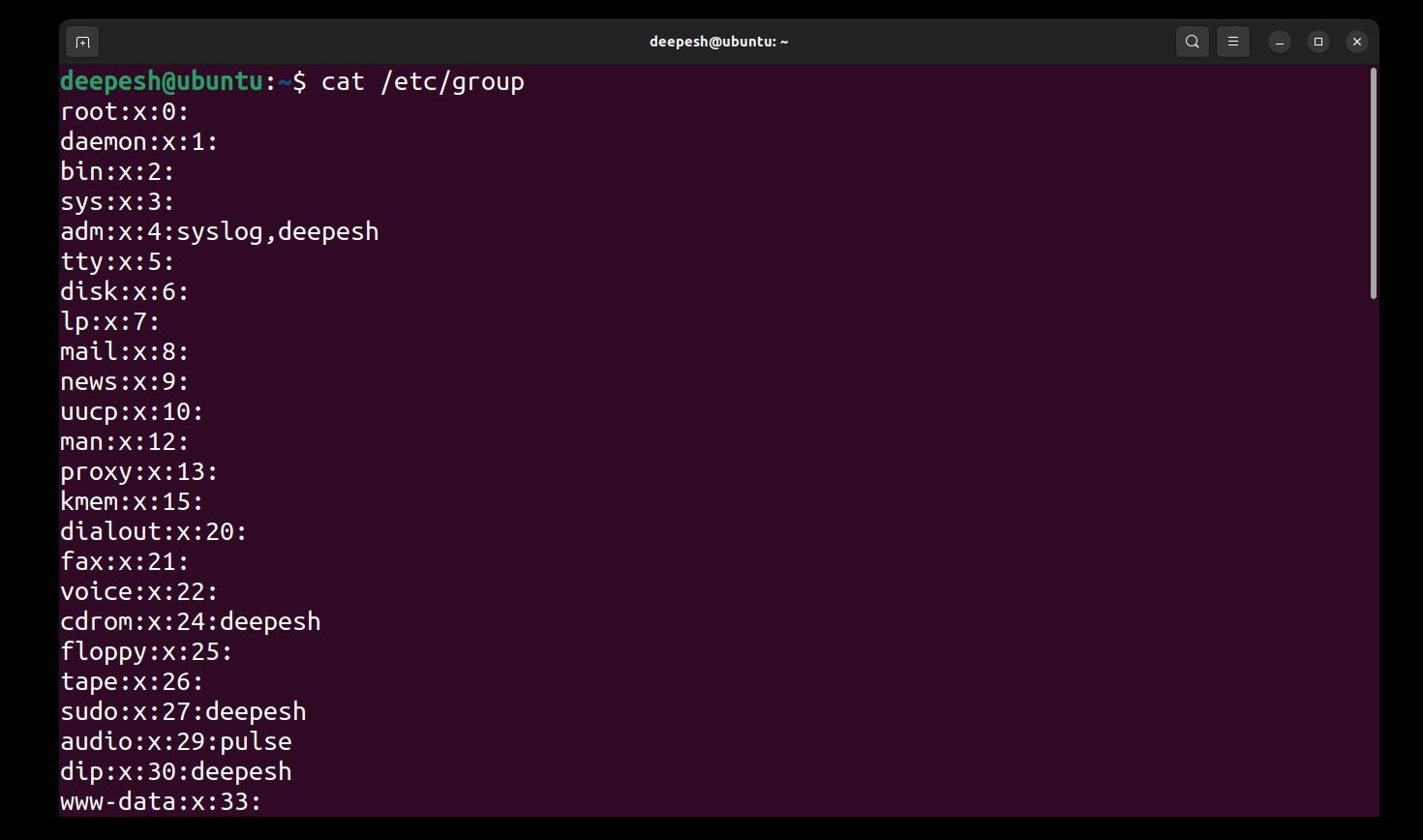
Task: Click the sudo:x:27:deepesh line
Action: tap(183, 712)
